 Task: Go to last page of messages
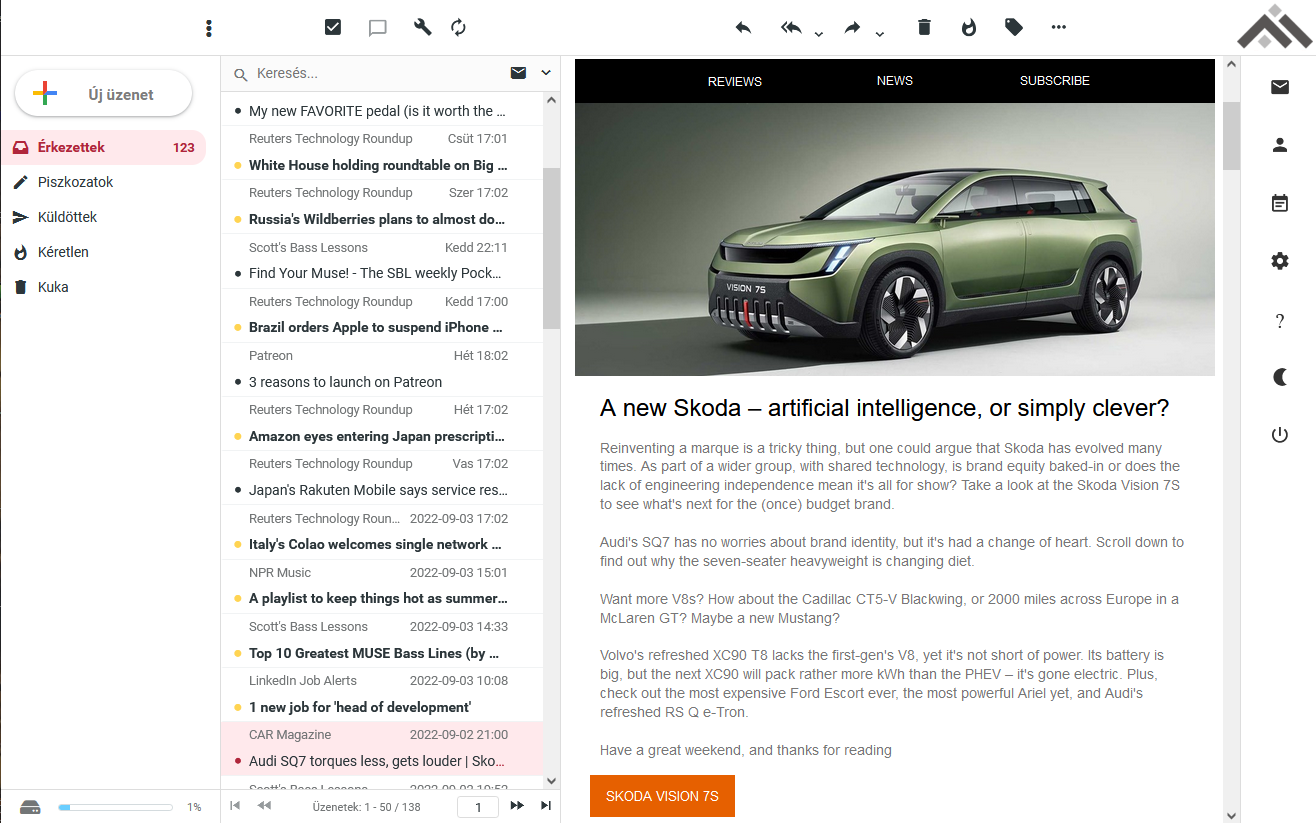546,805
